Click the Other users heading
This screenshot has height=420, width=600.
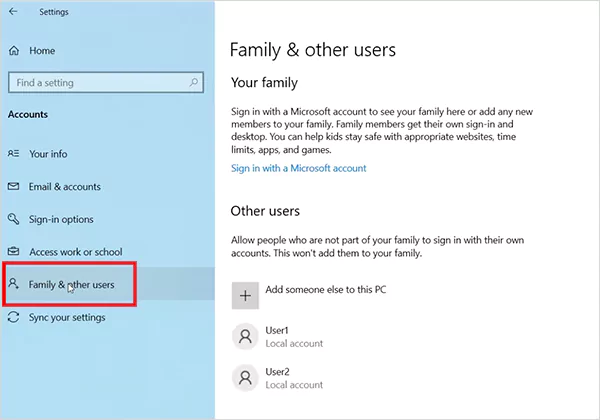pyautogui.click(x=265, y=211)
